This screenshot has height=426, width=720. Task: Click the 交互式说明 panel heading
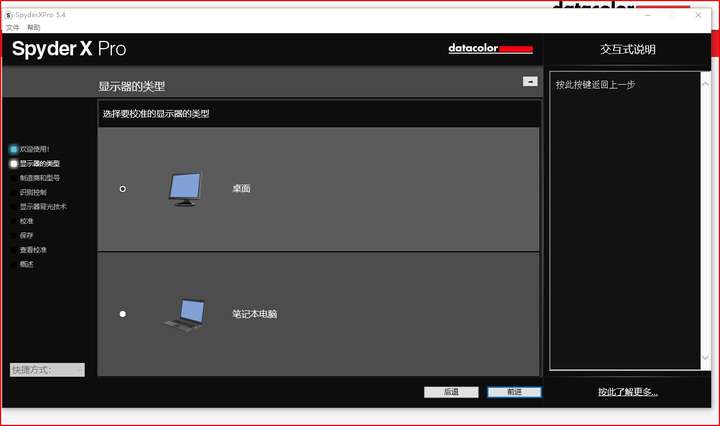(x=628, y=49)
